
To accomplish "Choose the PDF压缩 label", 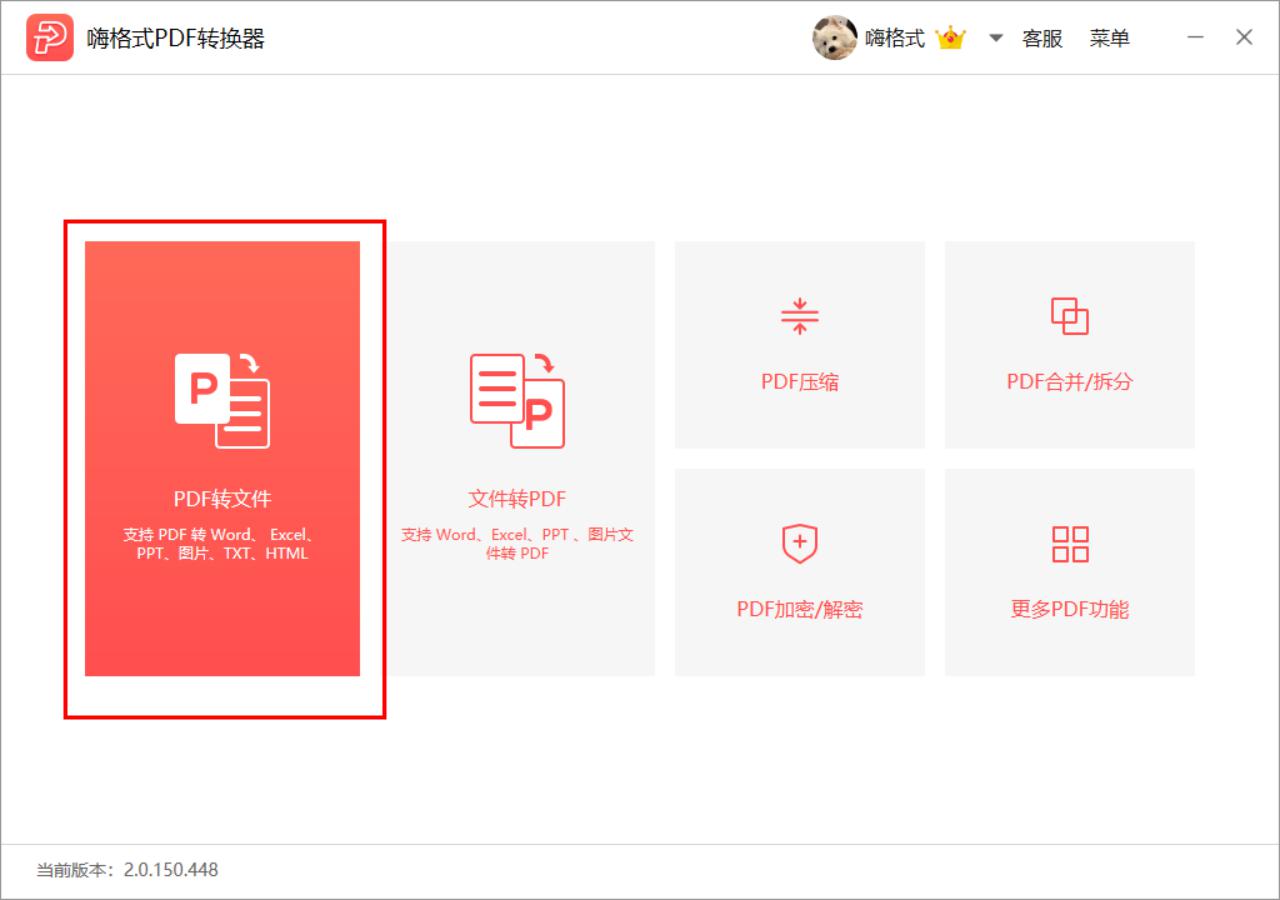I will click(799, 381).
